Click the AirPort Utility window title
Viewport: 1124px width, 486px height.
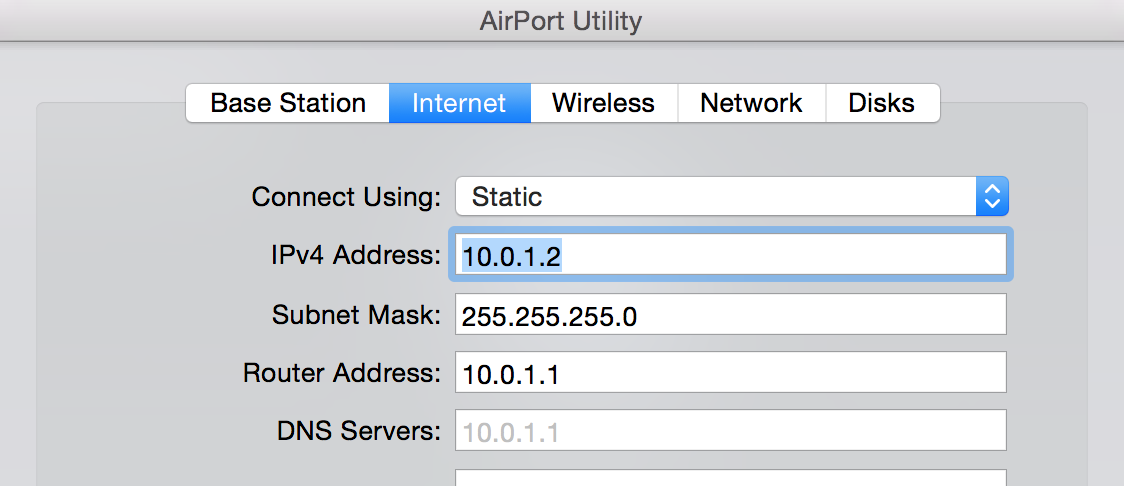tap(561, 20)
